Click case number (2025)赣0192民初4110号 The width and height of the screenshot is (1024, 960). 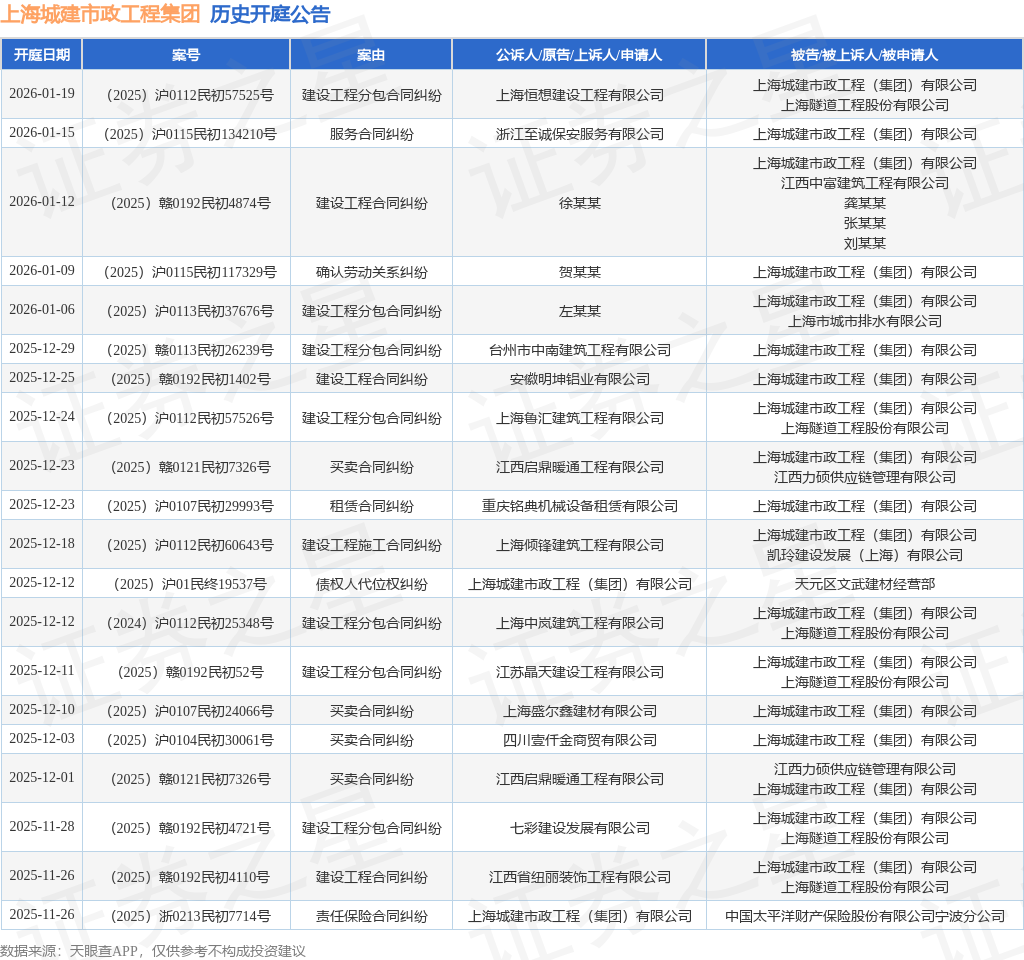(186, 878)
